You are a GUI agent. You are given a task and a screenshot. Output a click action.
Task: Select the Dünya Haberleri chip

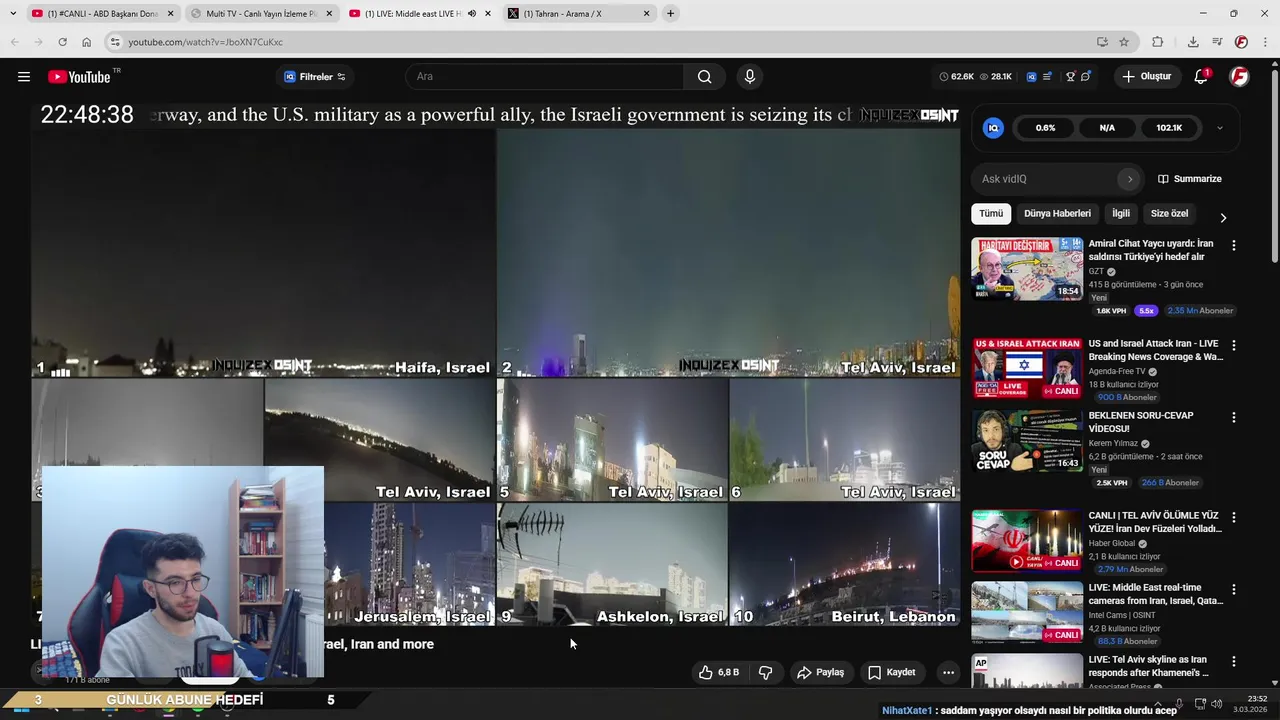pyautogui.click(x=1057, y=214)
